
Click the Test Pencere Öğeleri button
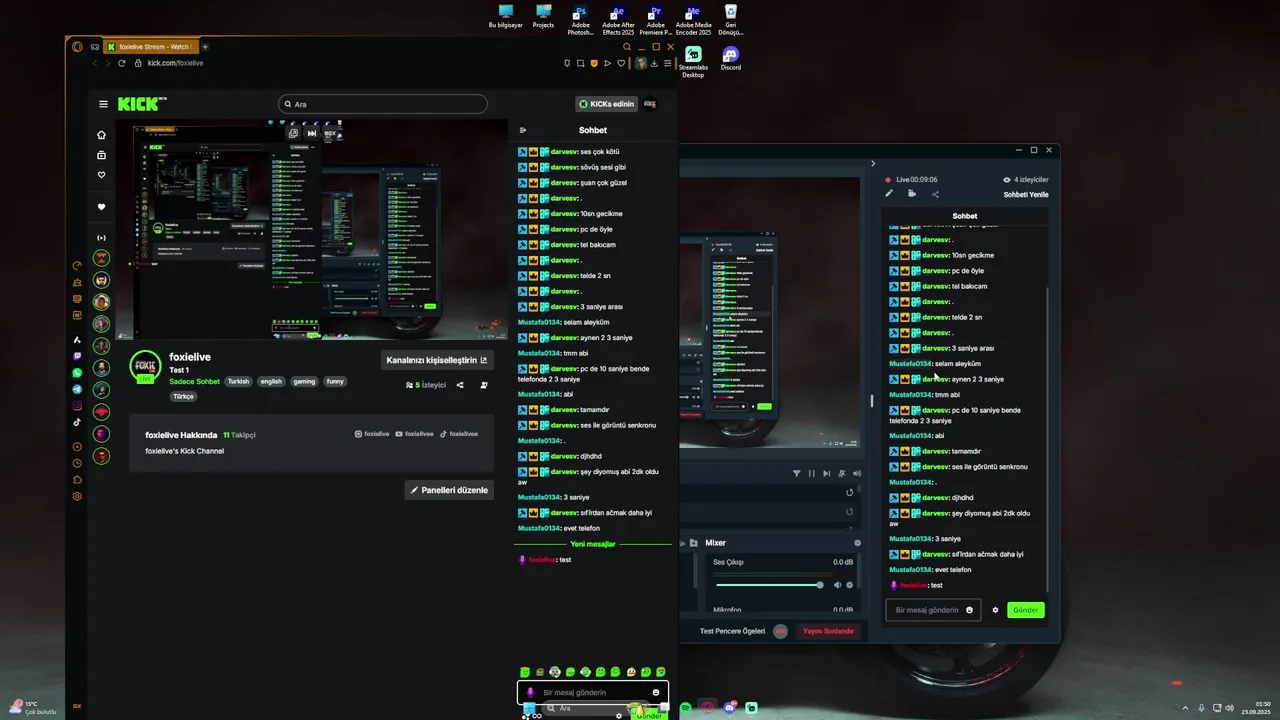point(732,631)
